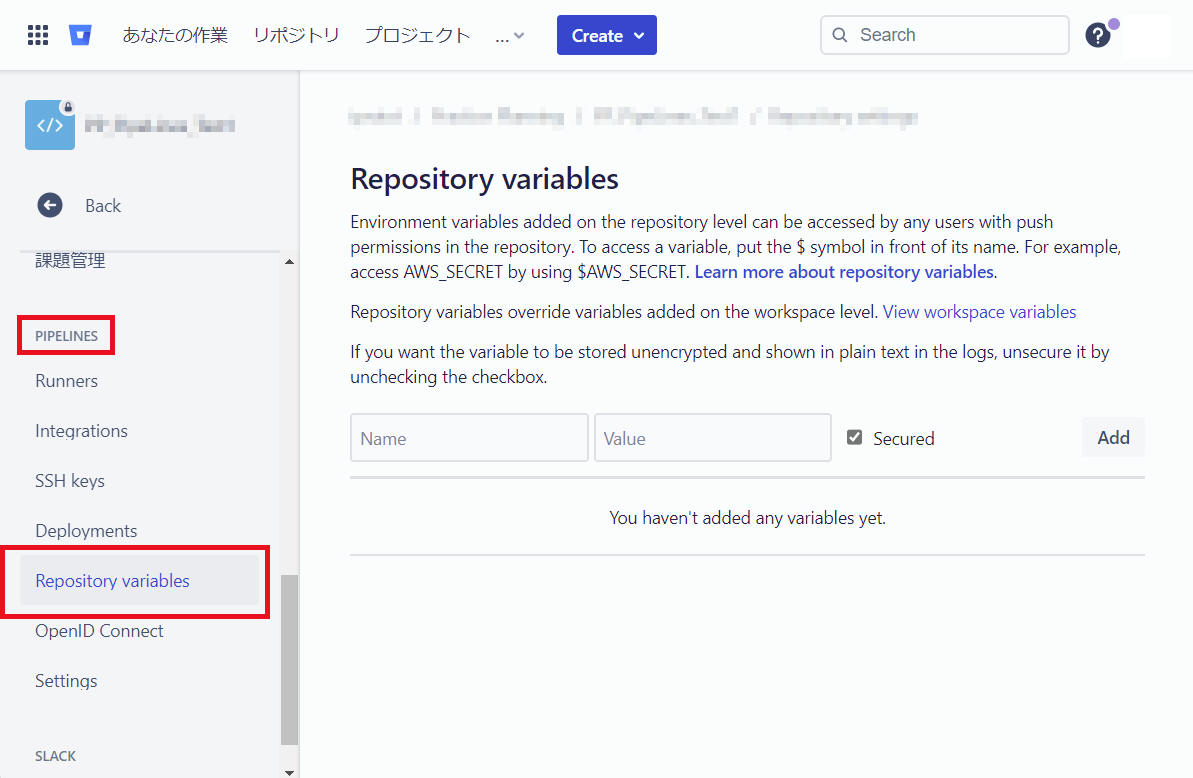Click the search magnifier icon
This screenshot has height=778, width=1193.
coord(840,35)
